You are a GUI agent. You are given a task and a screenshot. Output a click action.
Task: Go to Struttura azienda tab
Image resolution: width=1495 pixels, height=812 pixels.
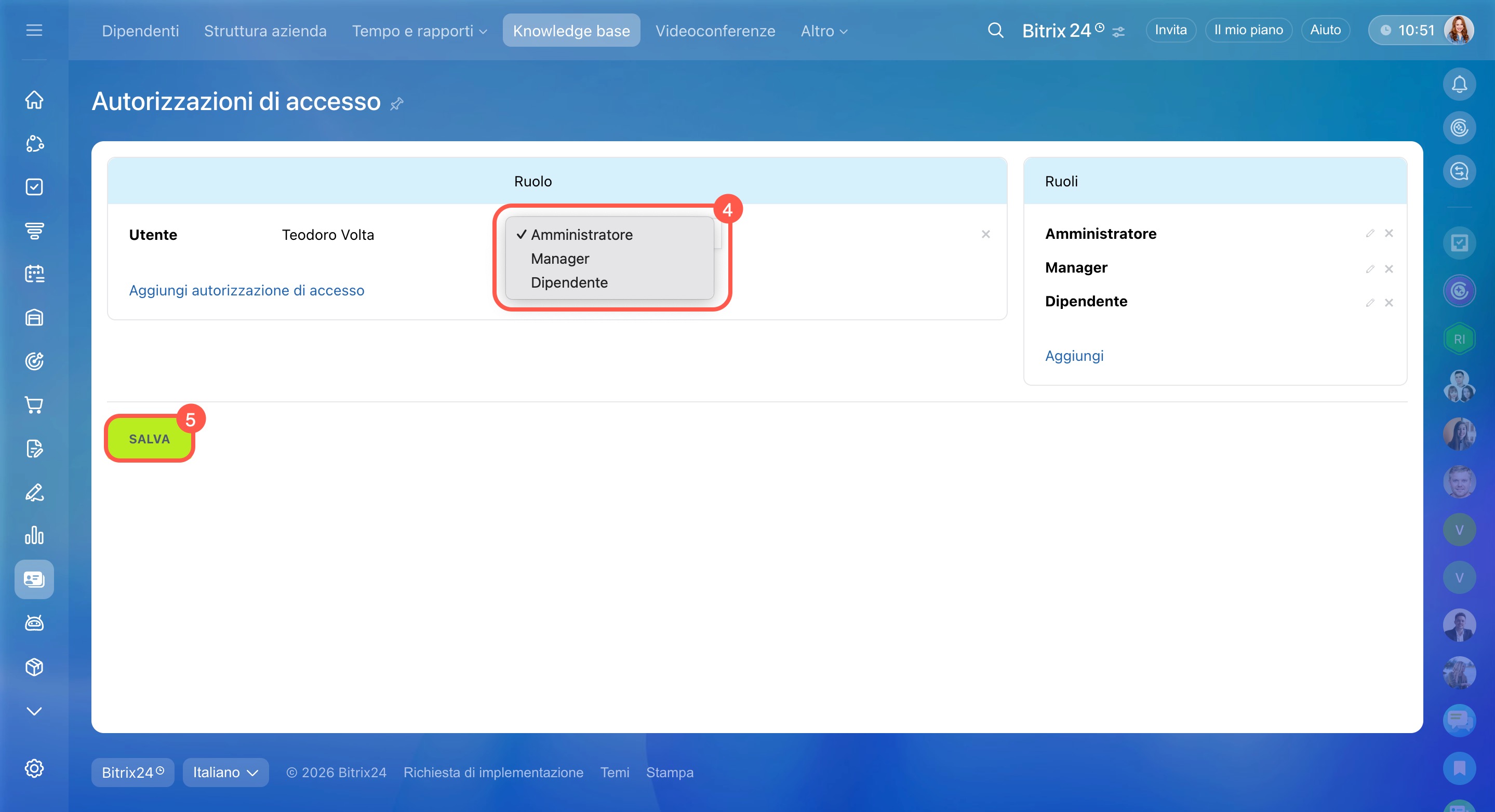[x=265, y=31]
